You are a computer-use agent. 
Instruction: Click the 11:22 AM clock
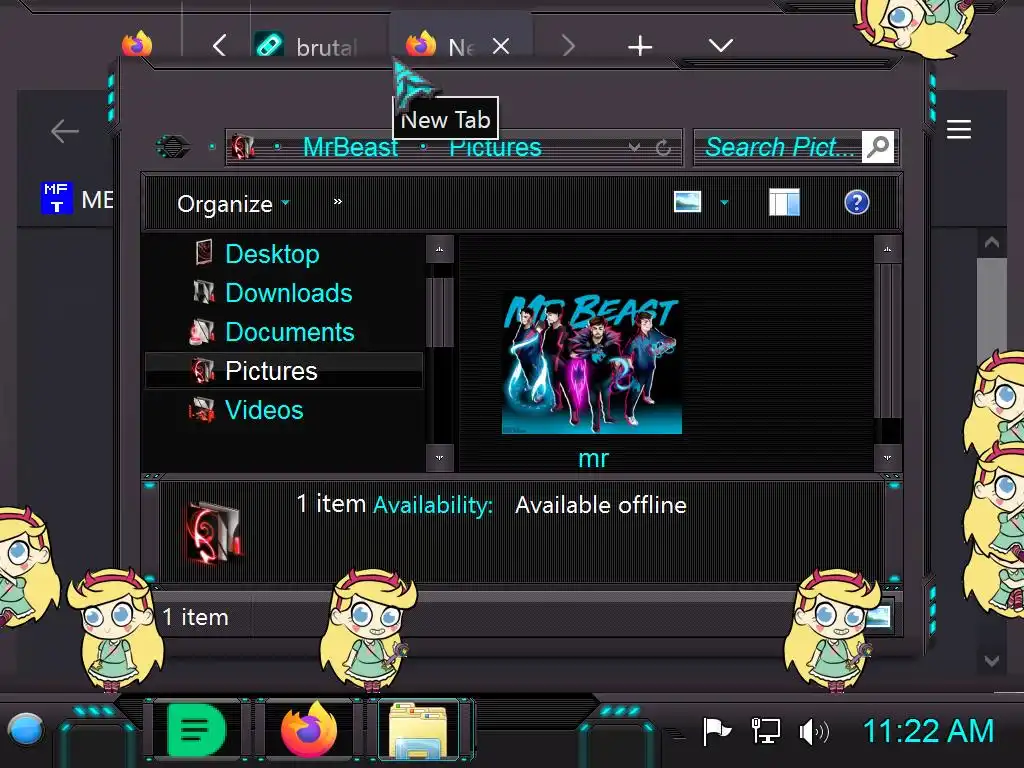click(x=928, y=731)
